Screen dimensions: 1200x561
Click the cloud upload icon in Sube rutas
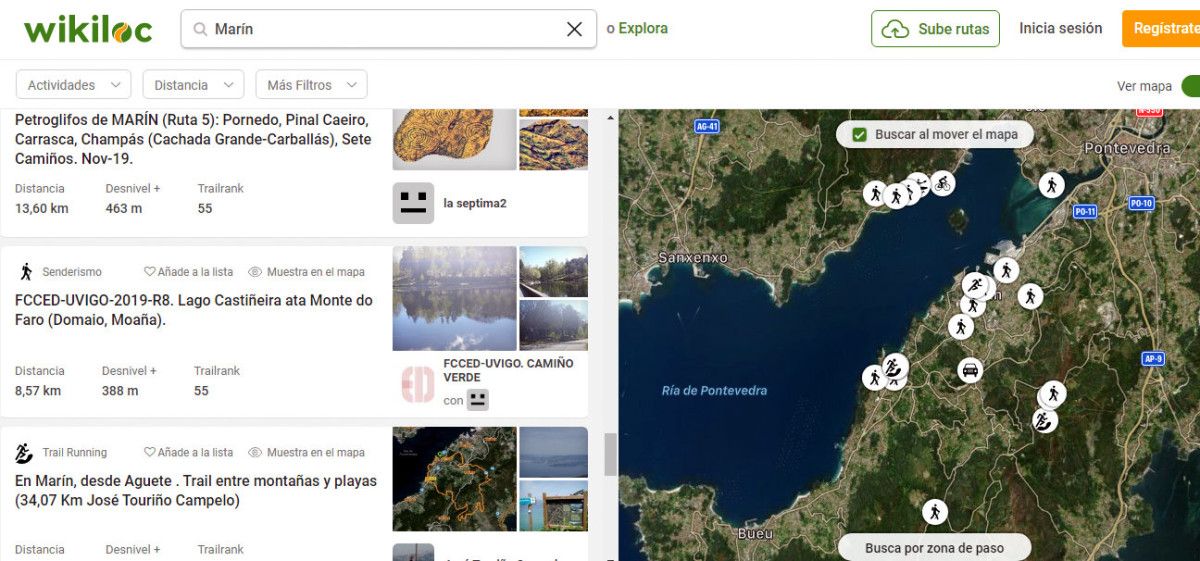point(895,30)
